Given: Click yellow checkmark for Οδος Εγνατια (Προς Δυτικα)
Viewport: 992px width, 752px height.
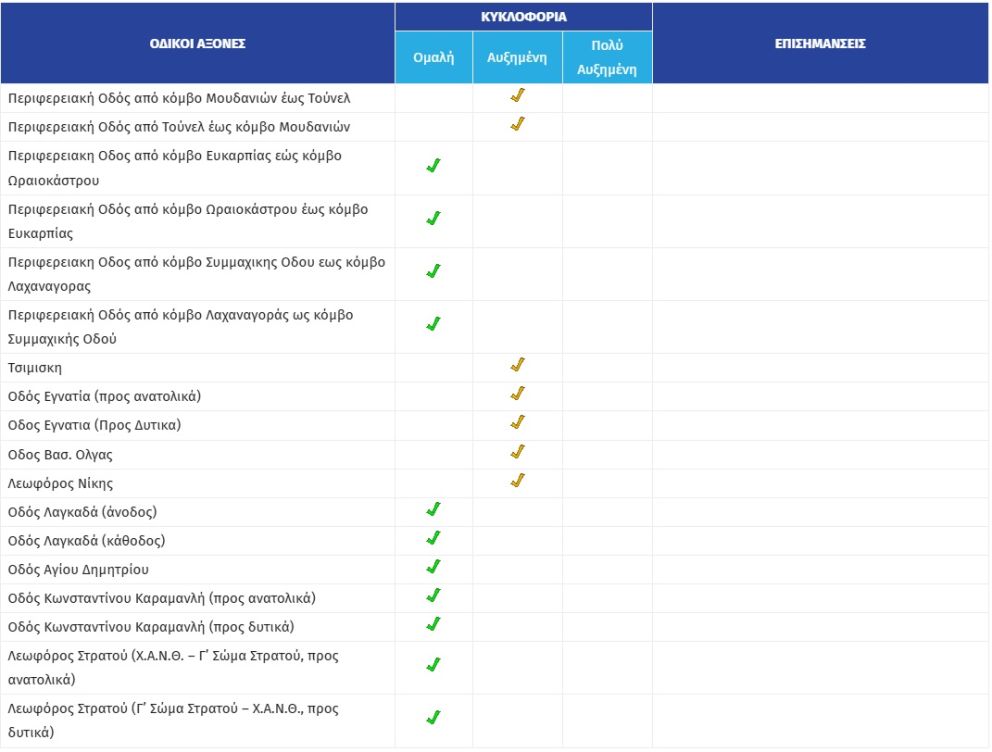Looking at the screenshot, I should click(x=517, y=423).
